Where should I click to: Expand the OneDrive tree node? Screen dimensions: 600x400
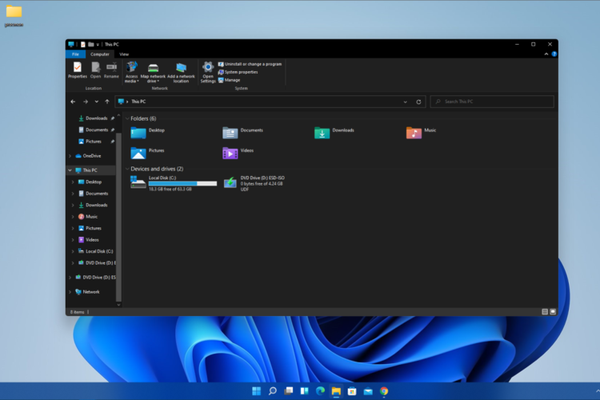71,156
